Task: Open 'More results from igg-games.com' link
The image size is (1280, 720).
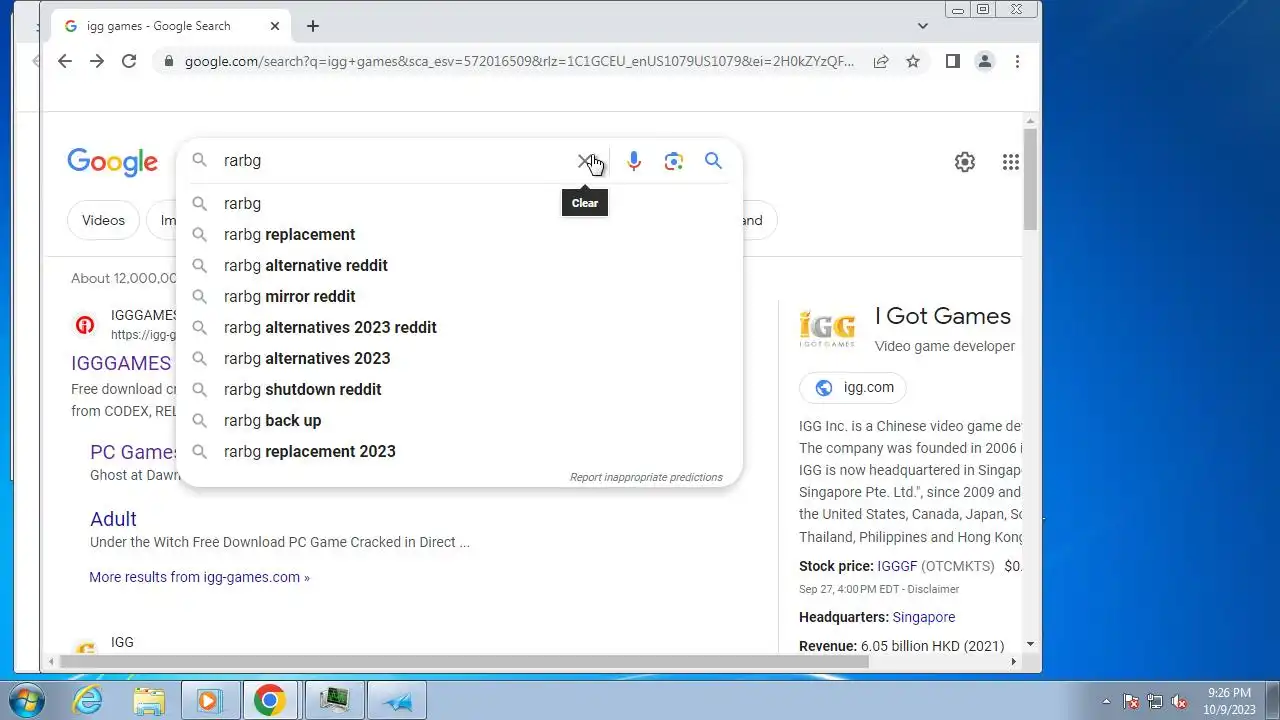Action: tap(199, 577)
